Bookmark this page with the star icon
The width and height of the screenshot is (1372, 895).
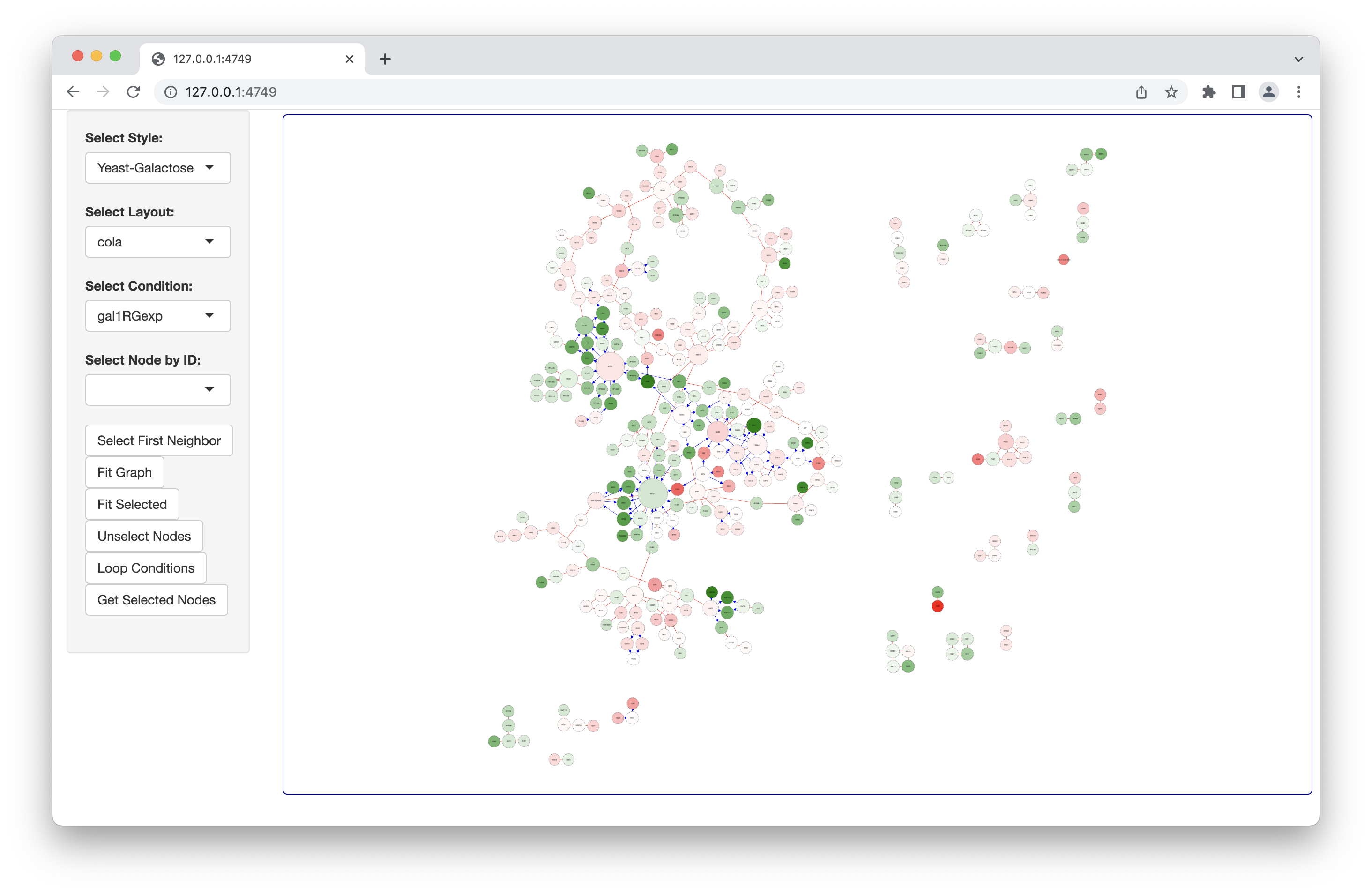(1171, 92)
